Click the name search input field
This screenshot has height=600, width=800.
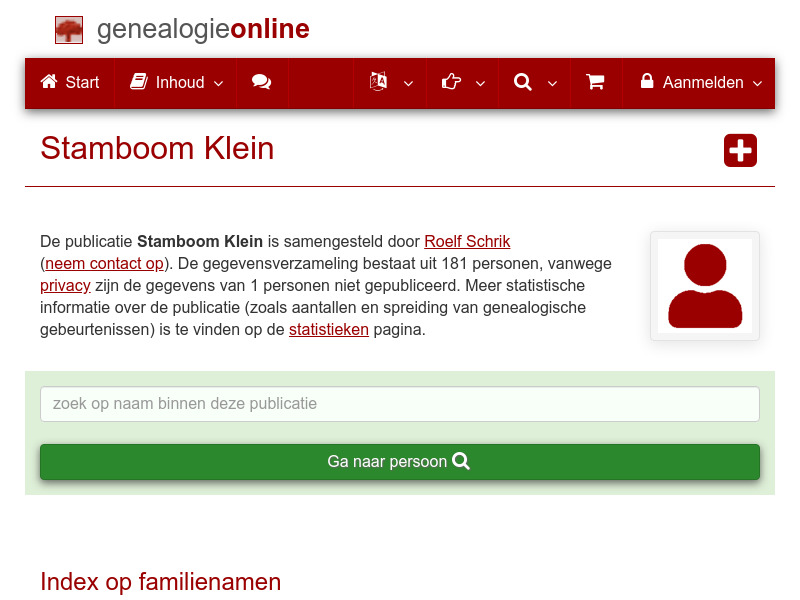[x=399, y=404]
